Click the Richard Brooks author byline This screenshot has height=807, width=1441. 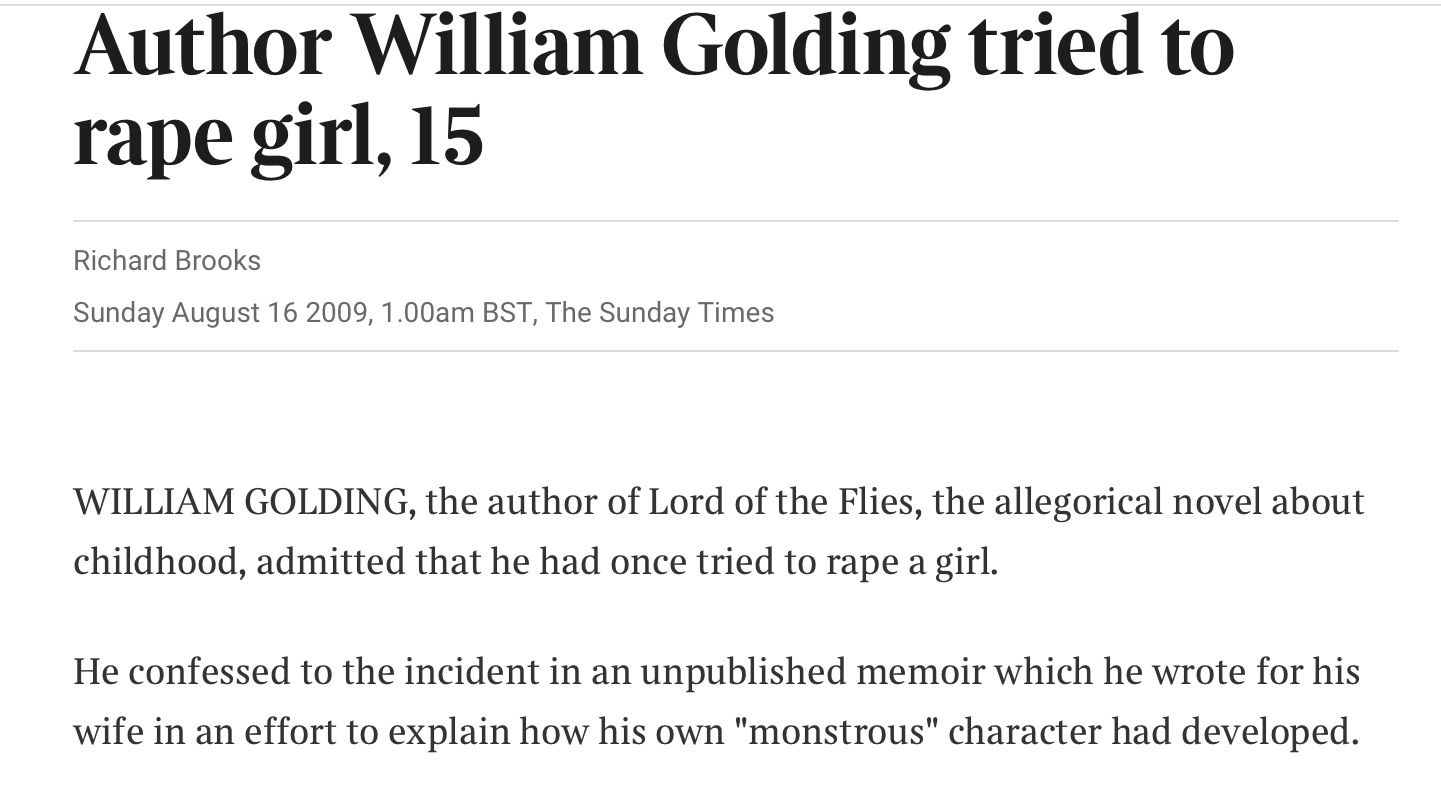coord(167,261)
